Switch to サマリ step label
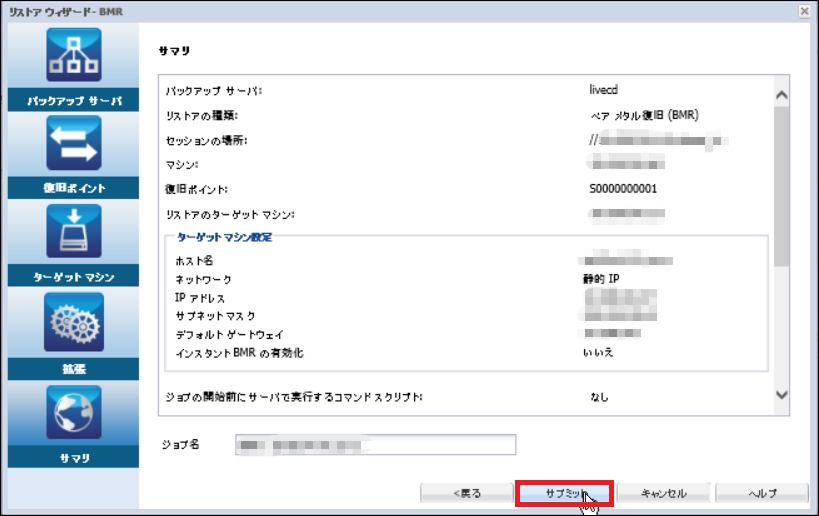The image size is (819, 516). 74,458
